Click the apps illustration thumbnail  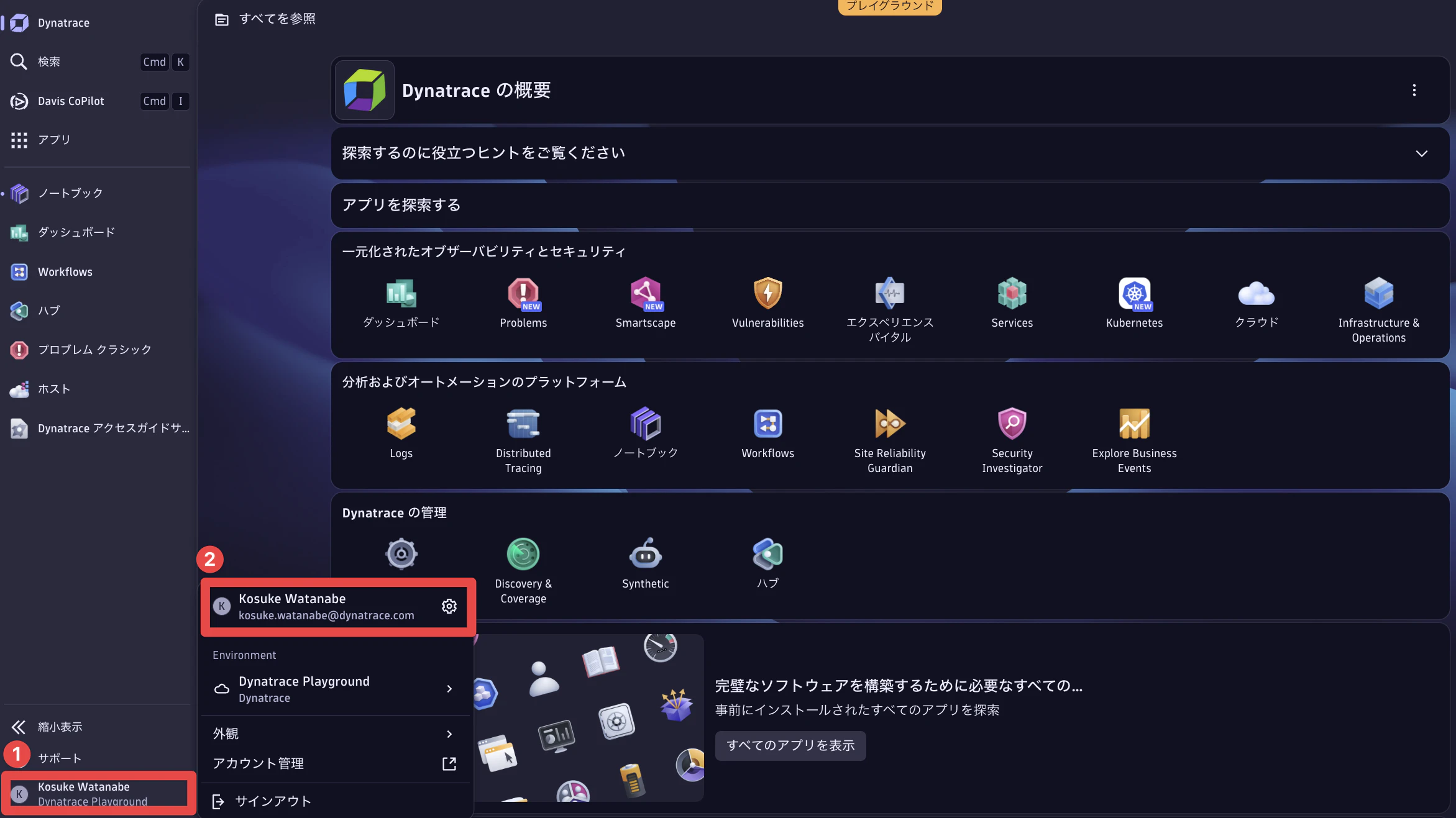[589, 717]
